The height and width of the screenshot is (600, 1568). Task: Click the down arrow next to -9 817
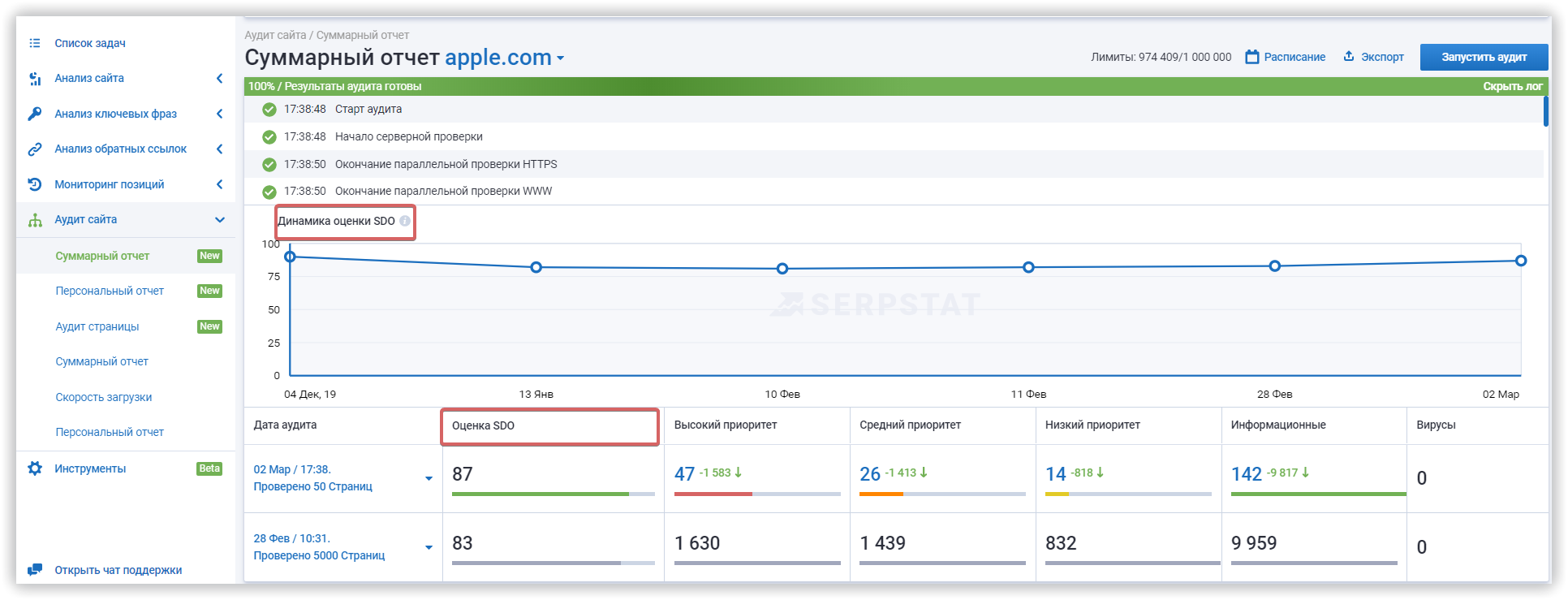[x=1306, y=473]
